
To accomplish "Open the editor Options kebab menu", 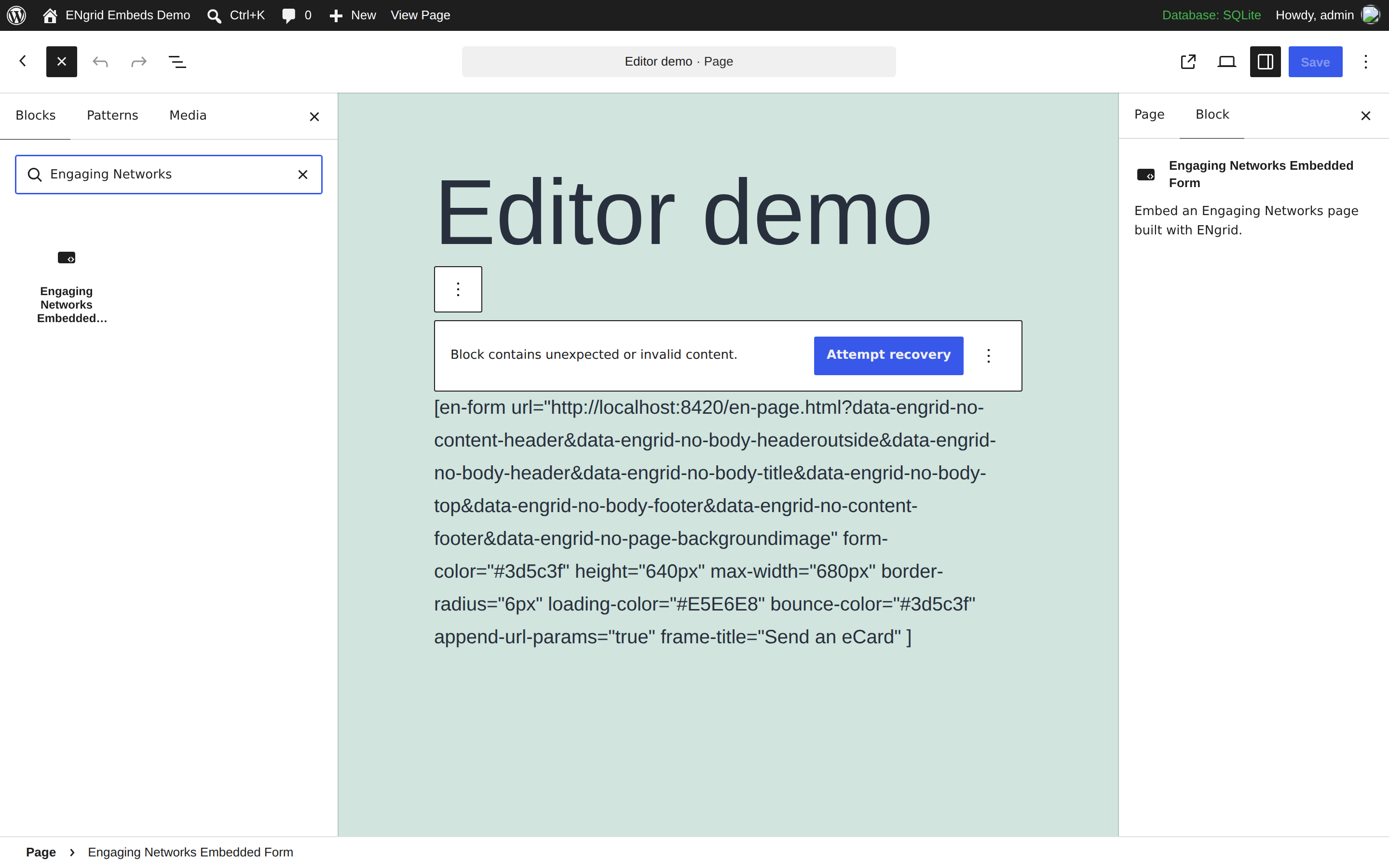I will pyautogui.click(x=1365, y=61).
